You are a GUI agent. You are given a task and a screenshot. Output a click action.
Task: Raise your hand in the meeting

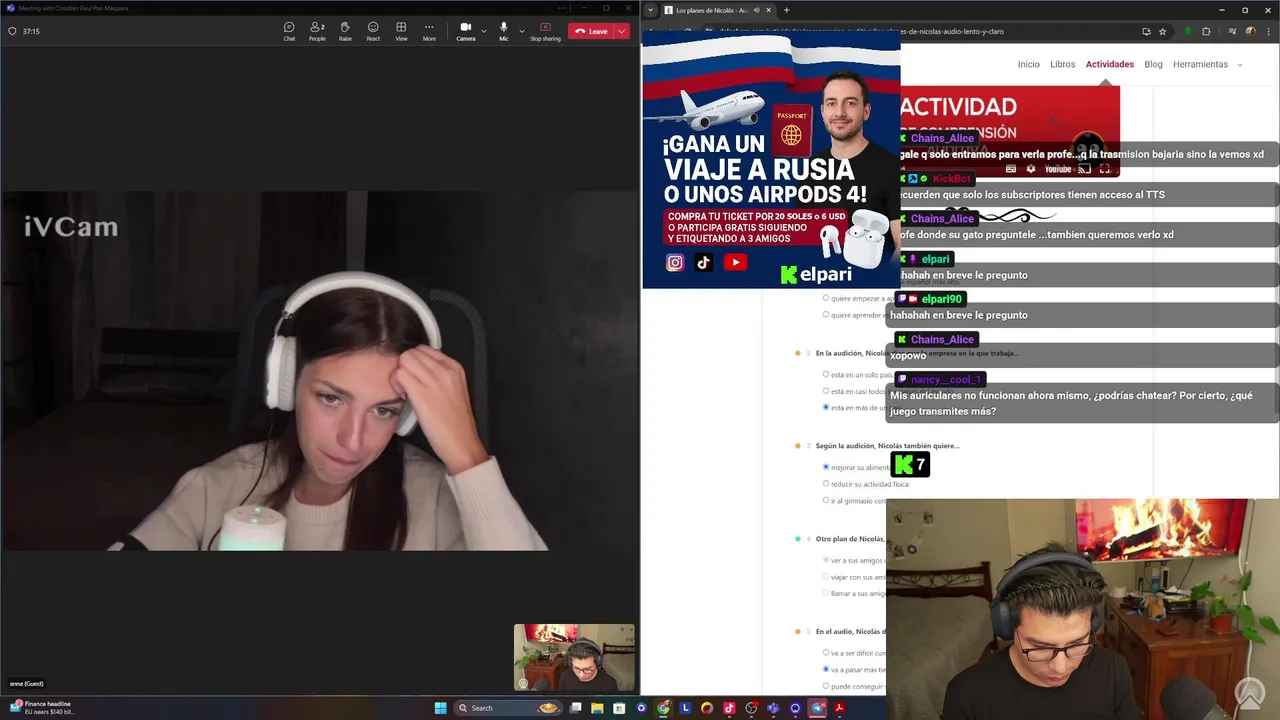[x=345, y=31]
